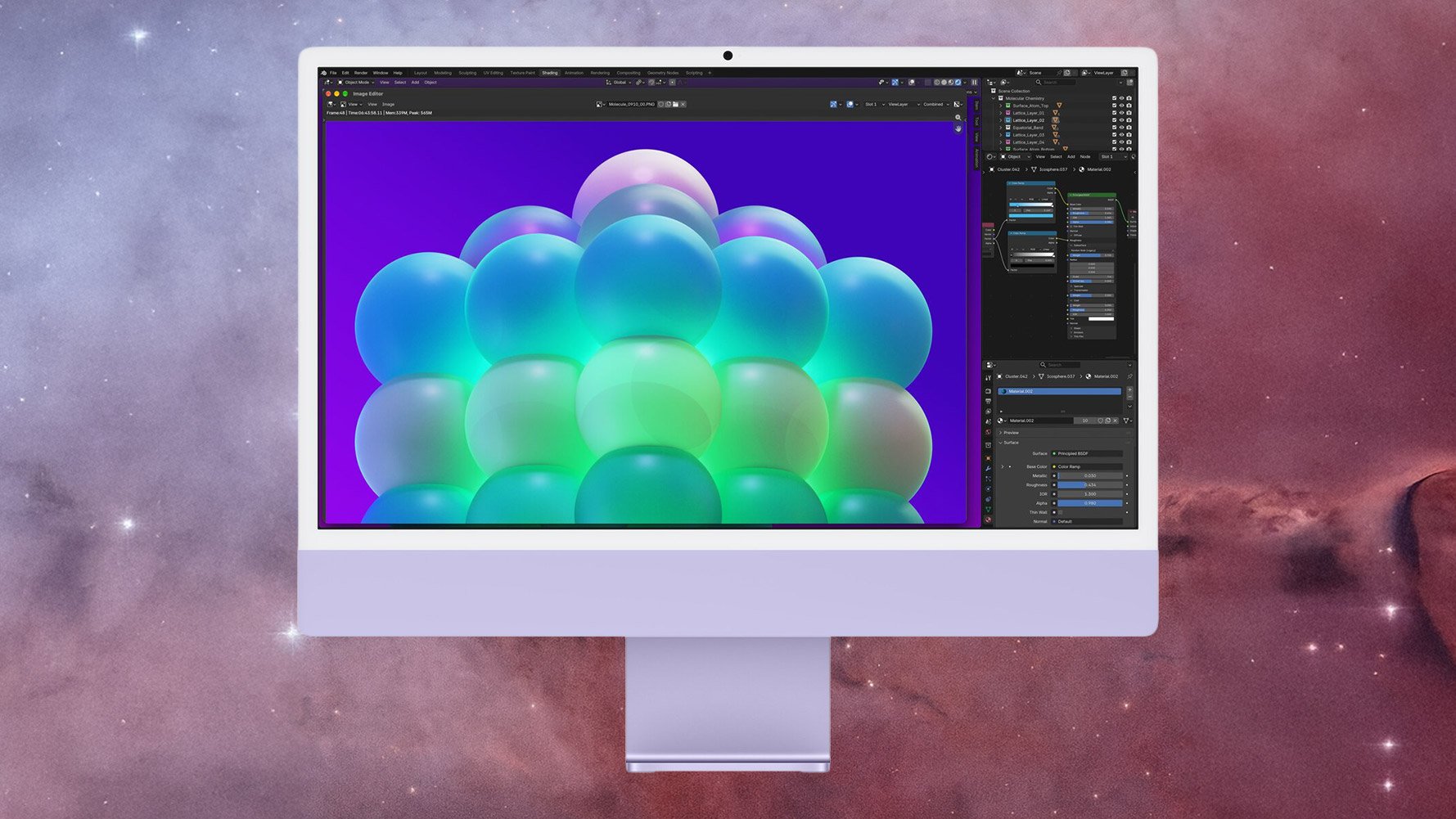1456x819 pixels.
Task: Expand the Preview panel
Action: click(x=1000, y=433)
